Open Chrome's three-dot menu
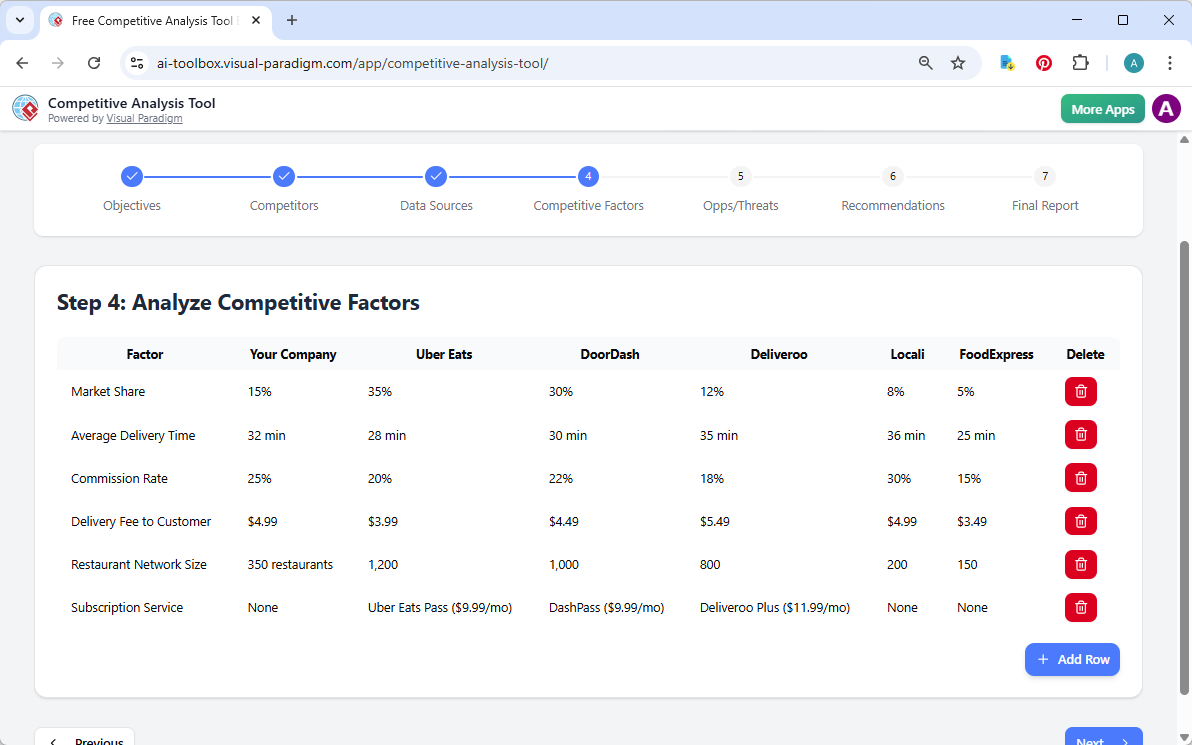The height and width of the screenshot is (745, 1192). pos(1170,62)
